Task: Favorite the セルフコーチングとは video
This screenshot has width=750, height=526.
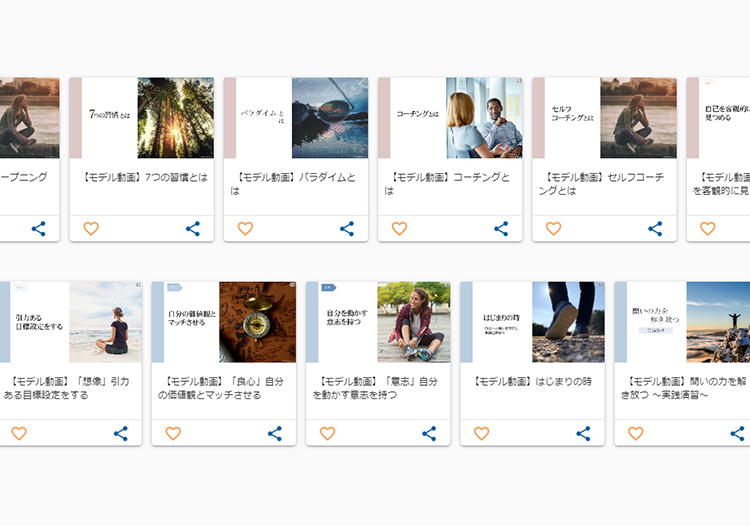Action: click(553, 229)
